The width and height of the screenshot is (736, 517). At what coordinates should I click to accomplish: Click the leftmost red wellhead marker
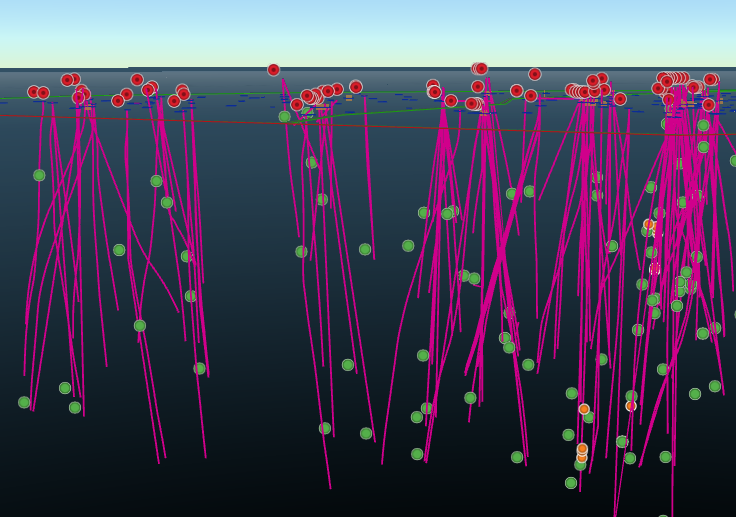[34, 92]
